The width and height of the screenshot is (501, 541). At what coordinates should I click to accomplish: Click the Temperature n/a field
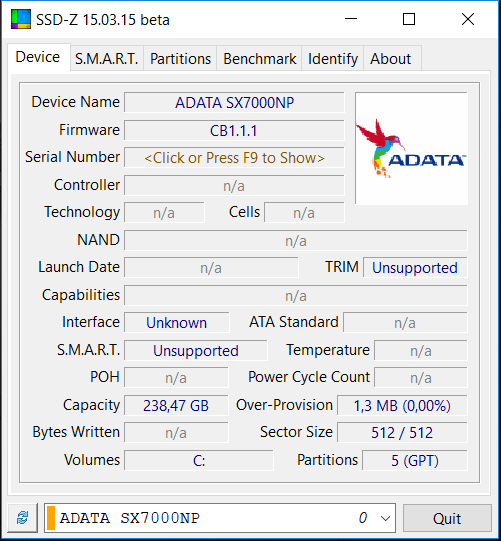[421, 351]
